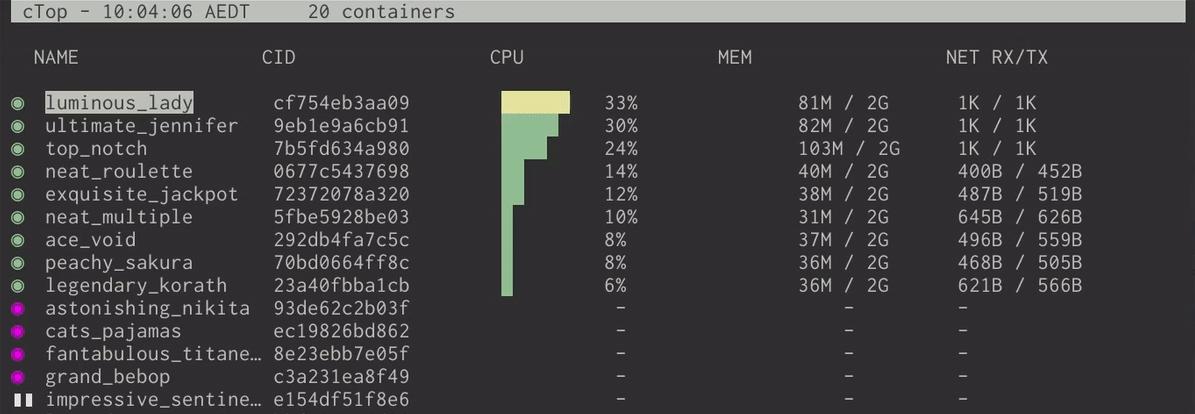Click container ID 5fbe5928be03
Screen dimensions: 1195x414
coord(341,217)
